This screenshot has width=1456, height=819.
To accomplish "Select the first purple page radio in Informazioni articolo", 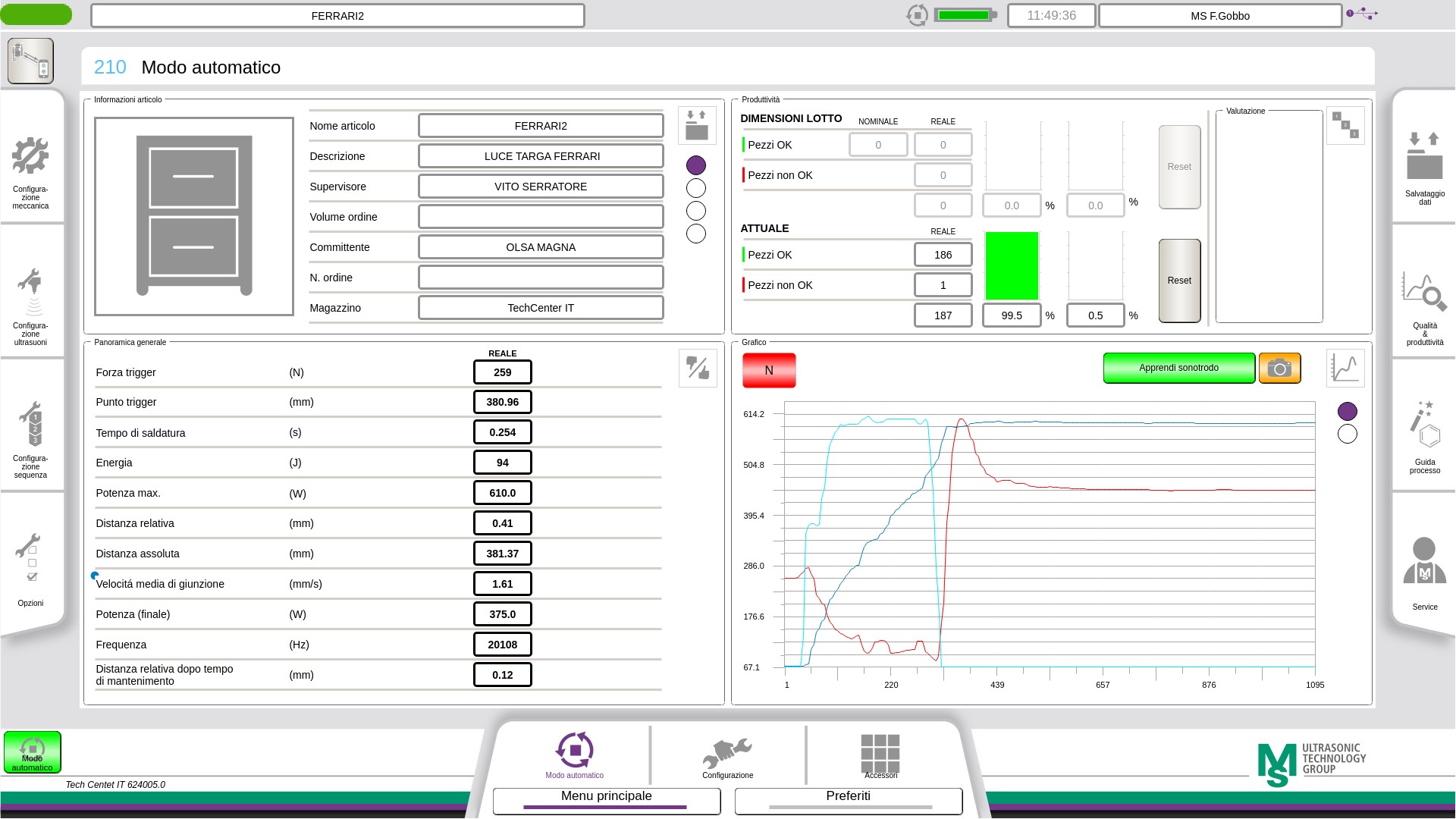I will (696, 165).
